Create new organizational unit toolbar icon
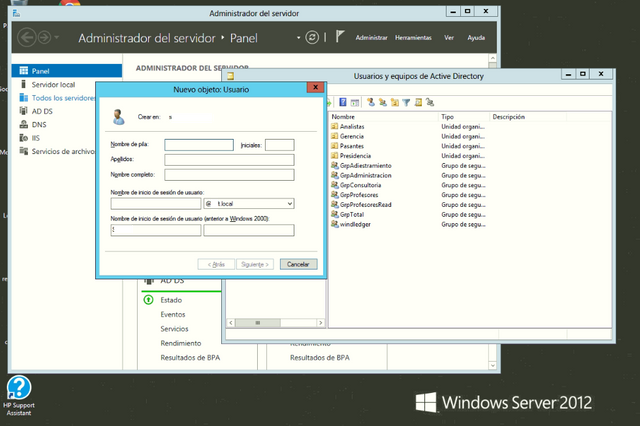 (x=394, y=102)
